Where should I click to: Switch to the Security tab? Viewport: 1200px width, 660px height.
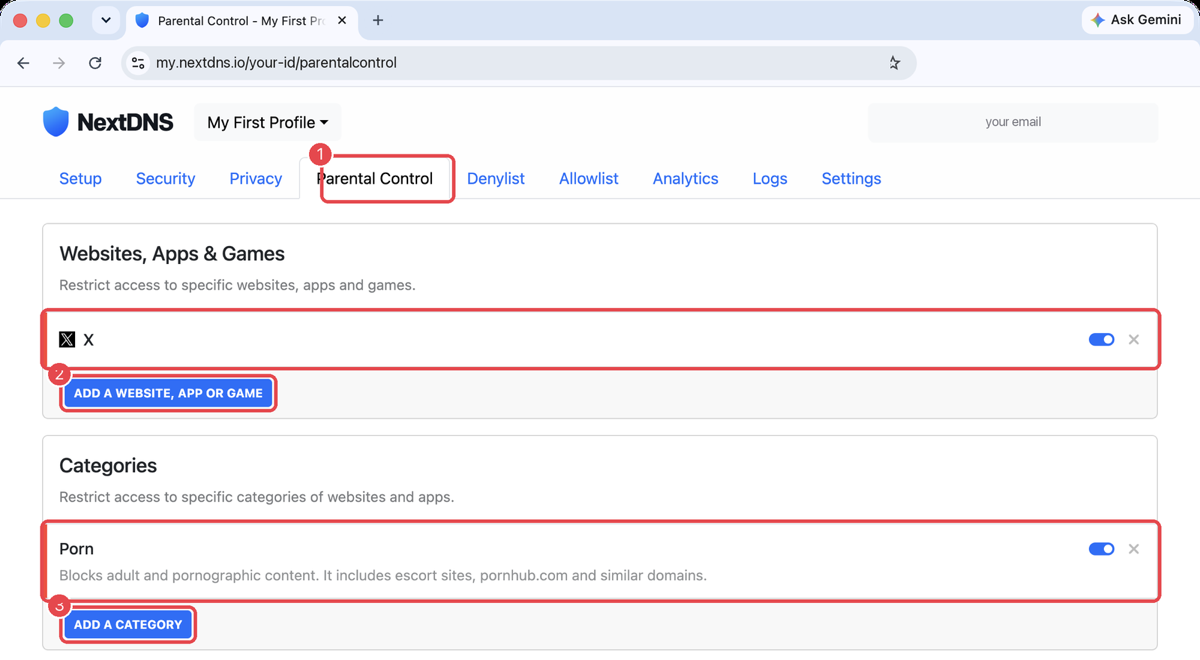[x=165, y=179]
